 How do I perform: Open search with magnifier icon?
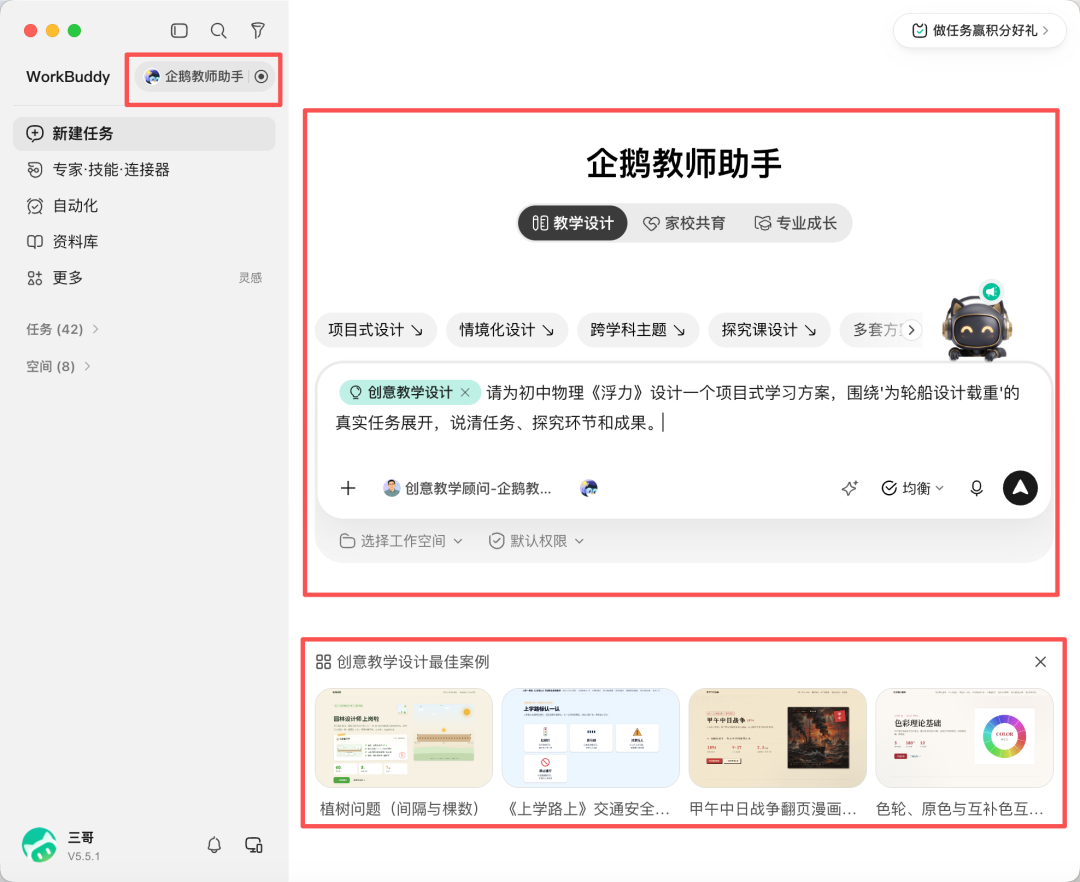click(218, 30)
